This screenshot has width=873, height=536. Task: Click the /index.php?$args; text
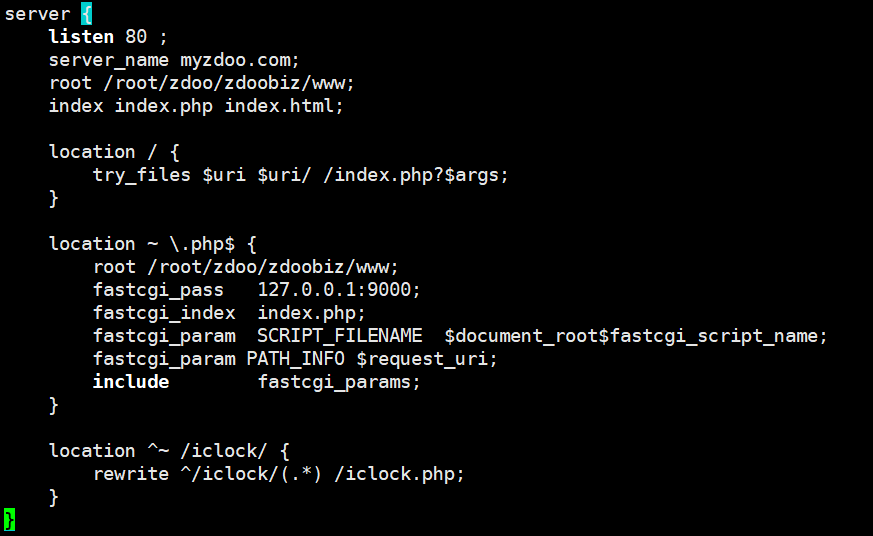[421, 175]
